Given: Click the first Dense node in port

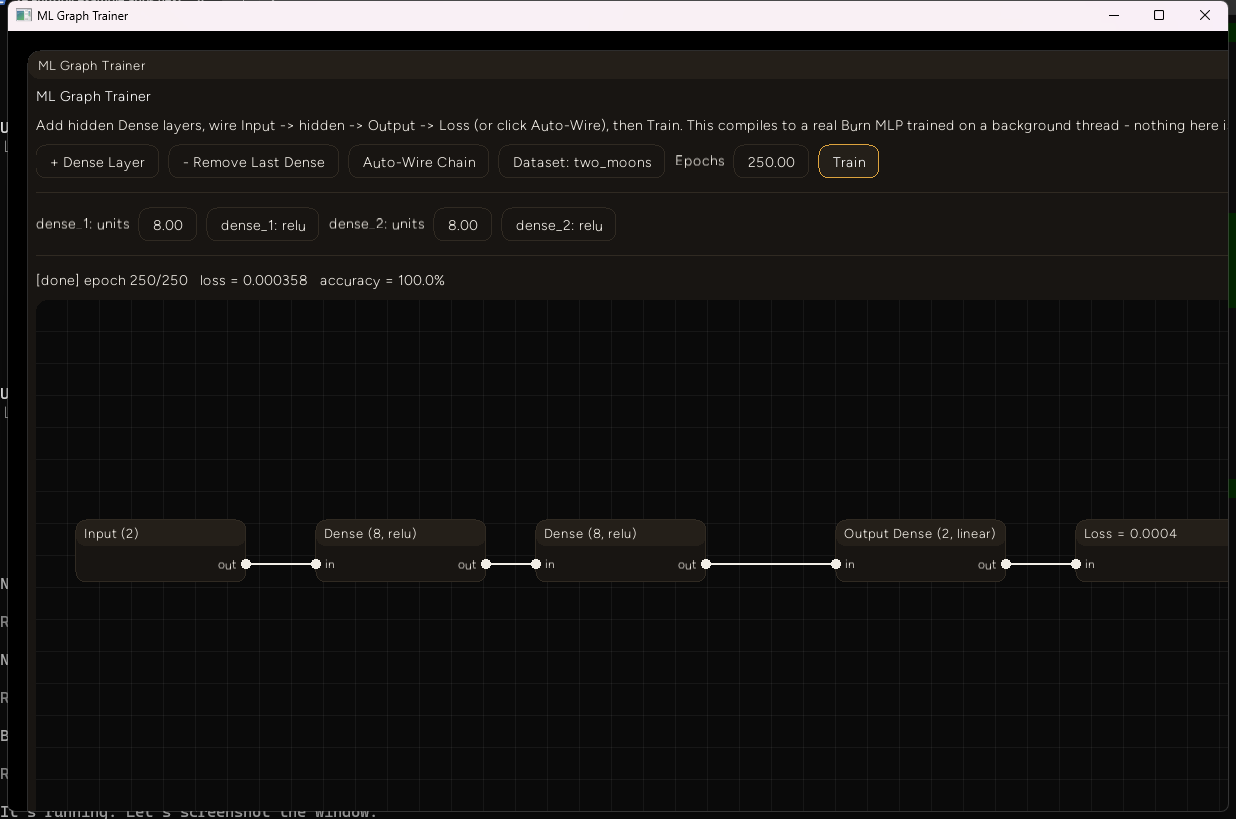Looking at the screenshot, I should [316, 564].
